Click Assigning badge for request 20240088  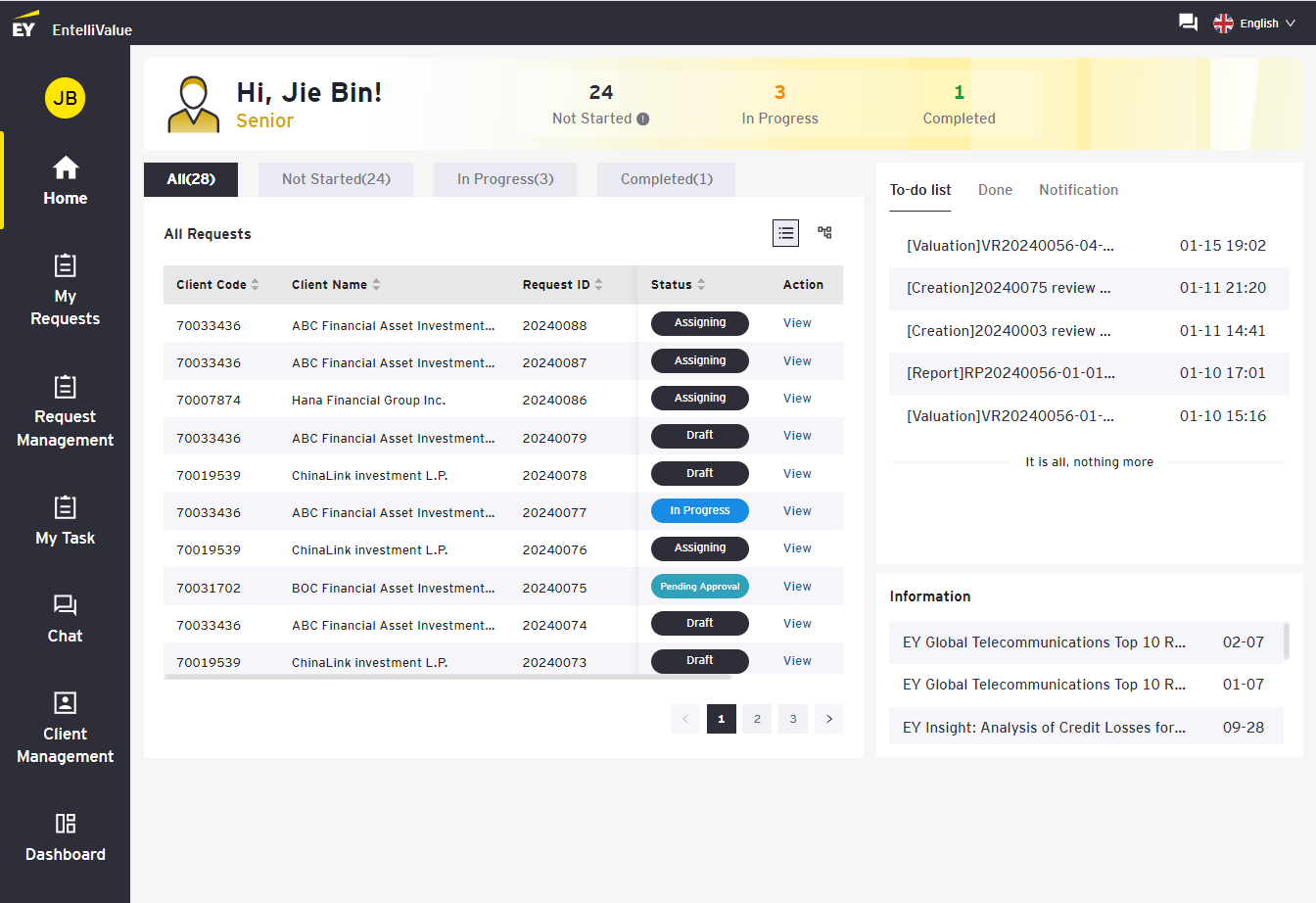700,323
